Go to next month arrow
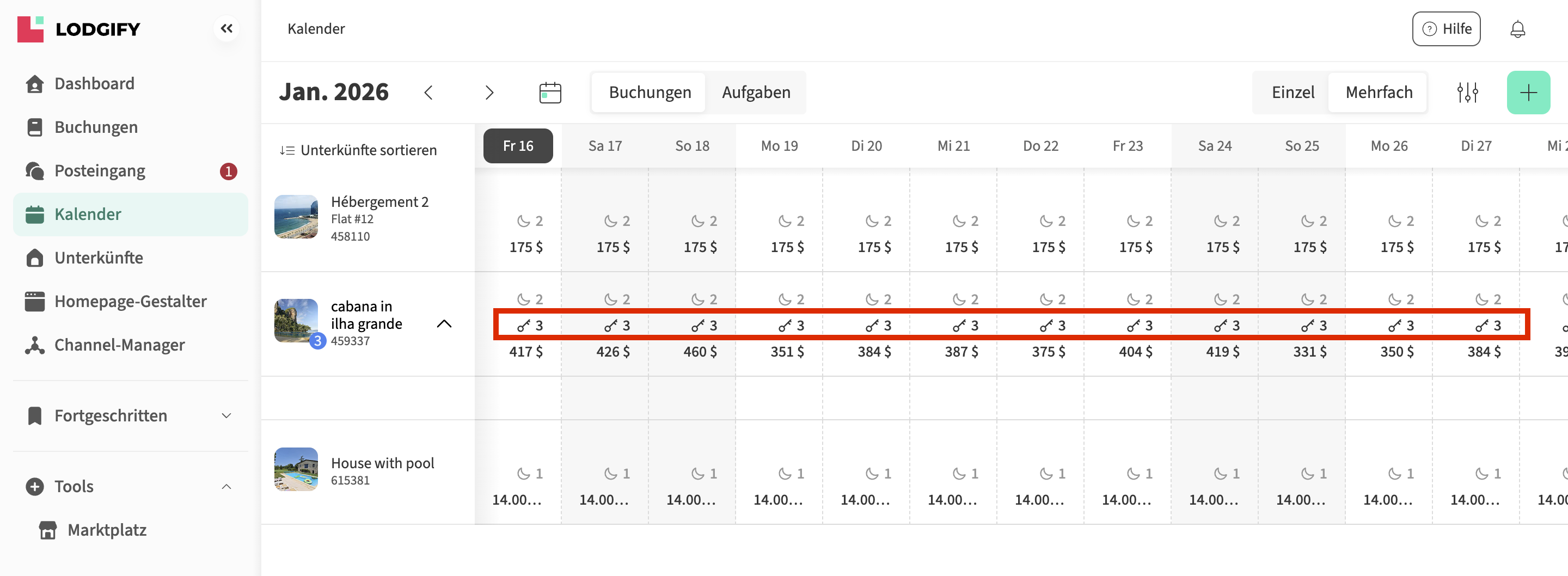Screen dimensions: 1568x576 (489, 93)
